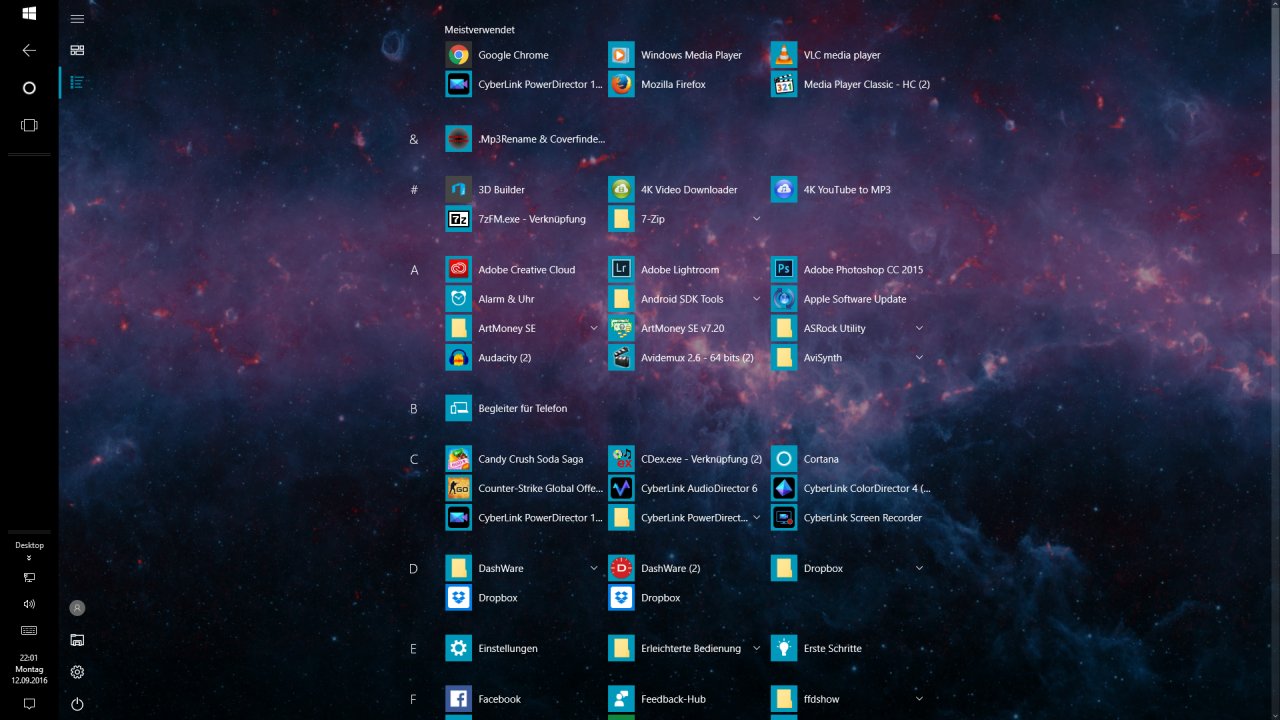This screenshot has width=1280, height=720.
Task: Open the volume control in tray
Action: pos(29,604)
